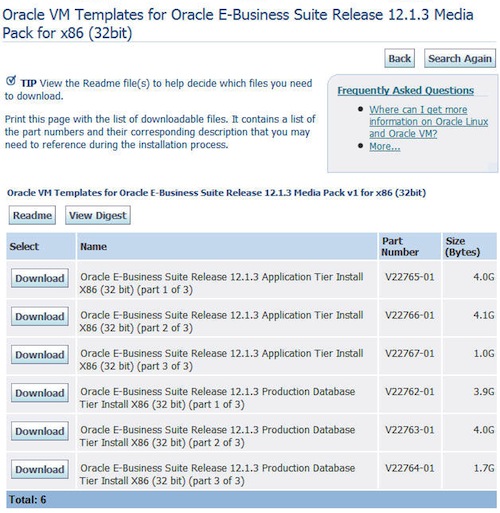The height and width of the screenshot is (513, 500).
Task: Click the Production Database Tier part 3 name text
Action: (x=217, y=475)
